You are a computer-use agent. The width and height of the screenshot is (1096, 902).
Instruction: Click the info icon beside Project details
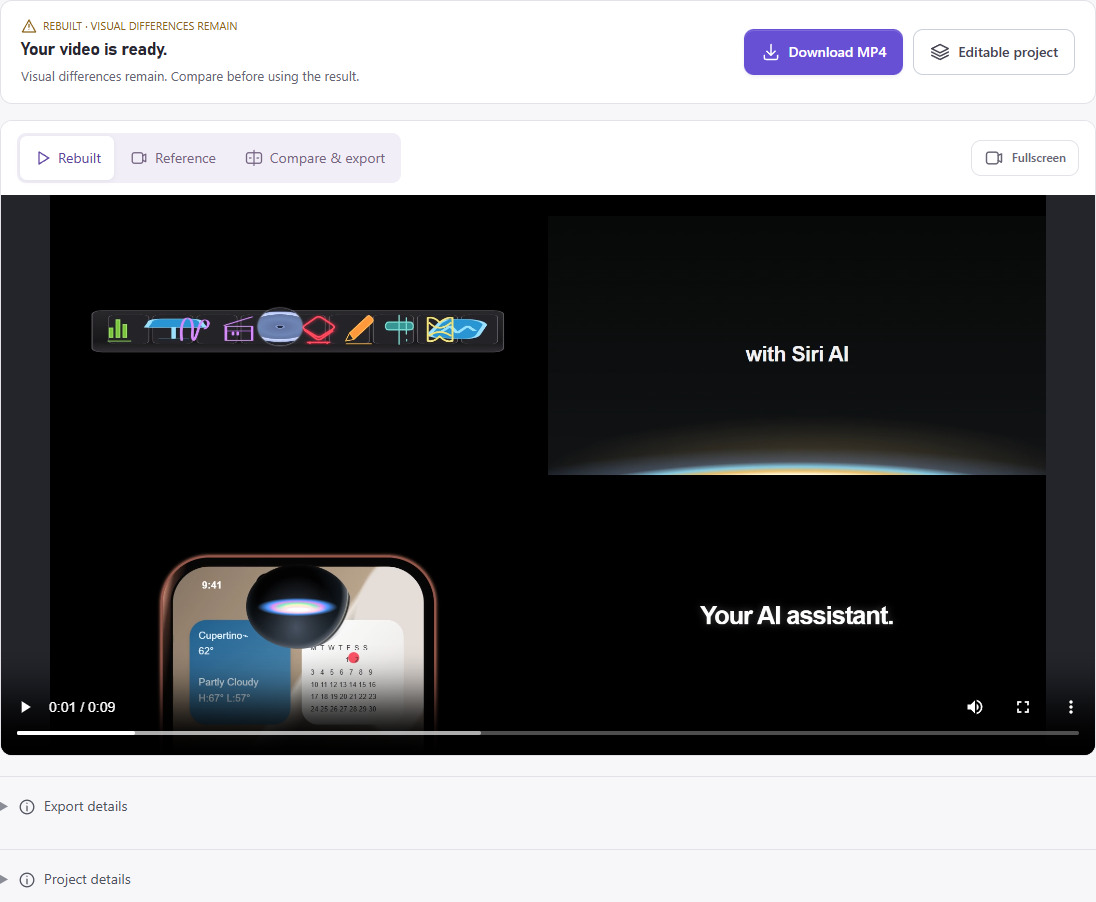[x=27, y=880]
